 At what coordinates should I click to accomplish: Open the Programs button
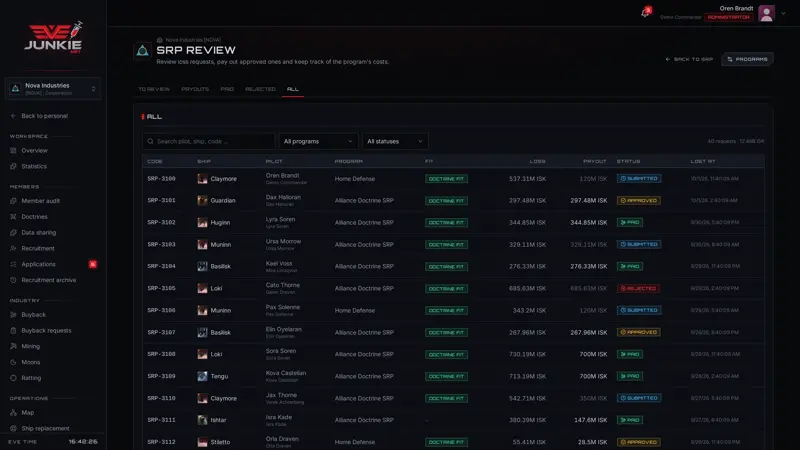[747, 59]
